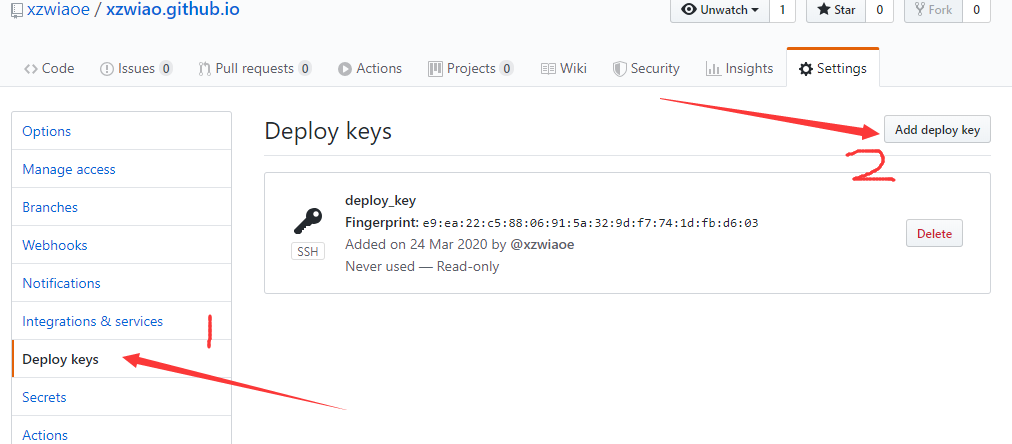Click the Issues exclamation circle icon
Image resolution: width=1012 pixels, height=444 pixels.
tap(106, 69)
